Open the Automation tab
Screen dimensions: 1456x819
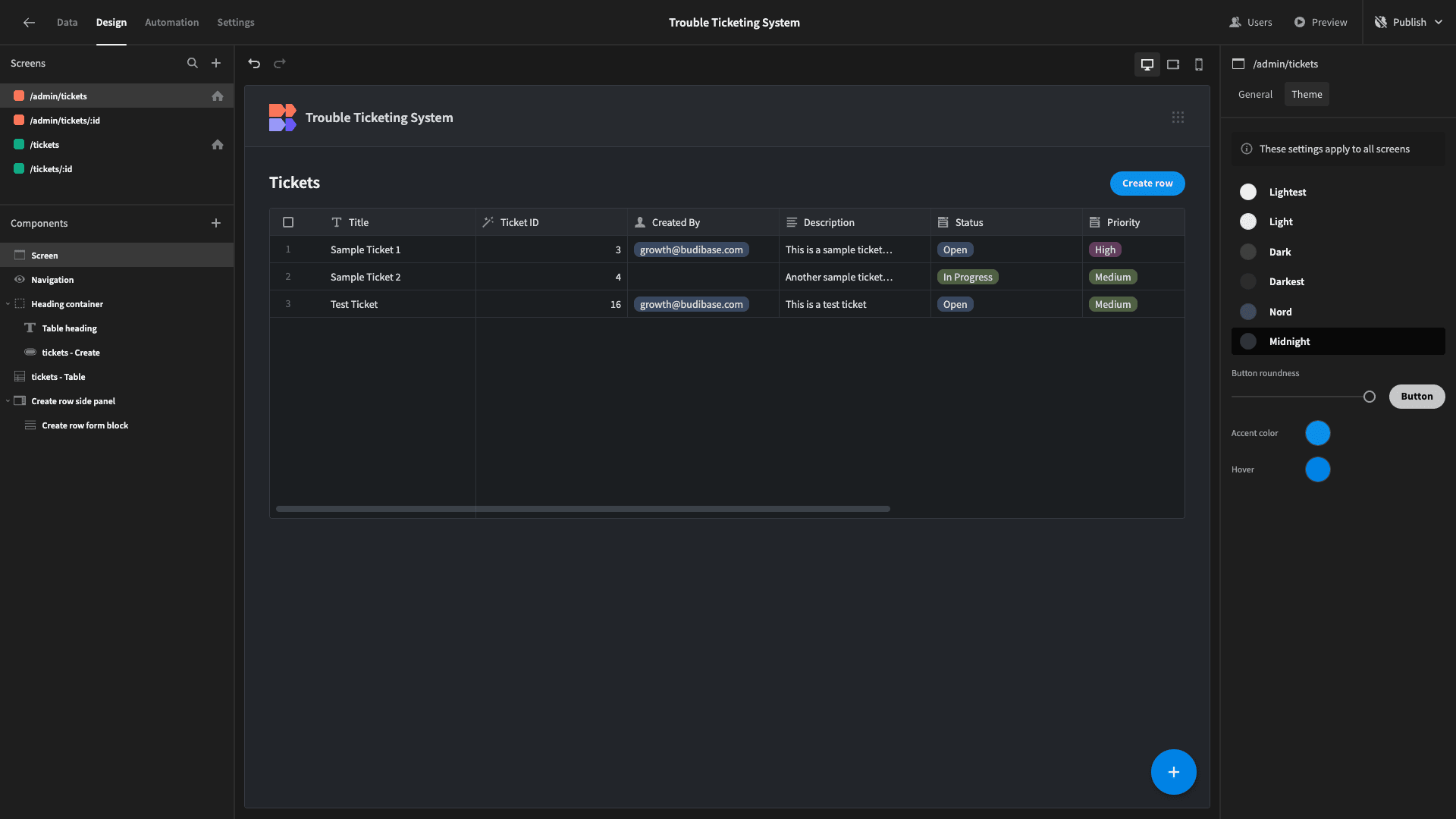click(x=171, y=22)
